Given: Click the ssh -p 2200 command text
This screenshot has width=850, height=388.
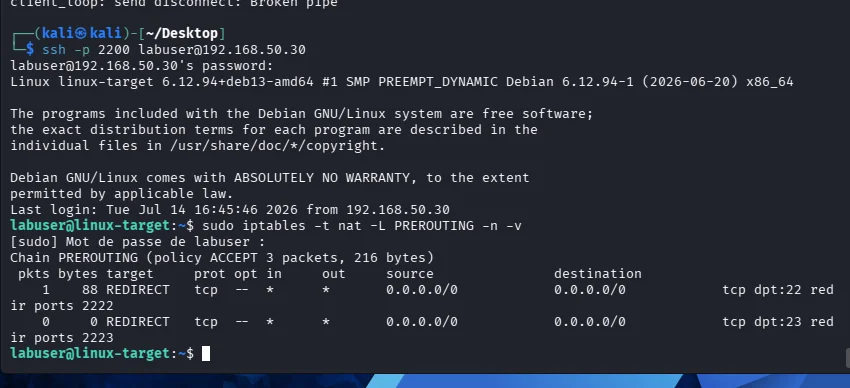Looking at the screenshot, I should 173,50.
